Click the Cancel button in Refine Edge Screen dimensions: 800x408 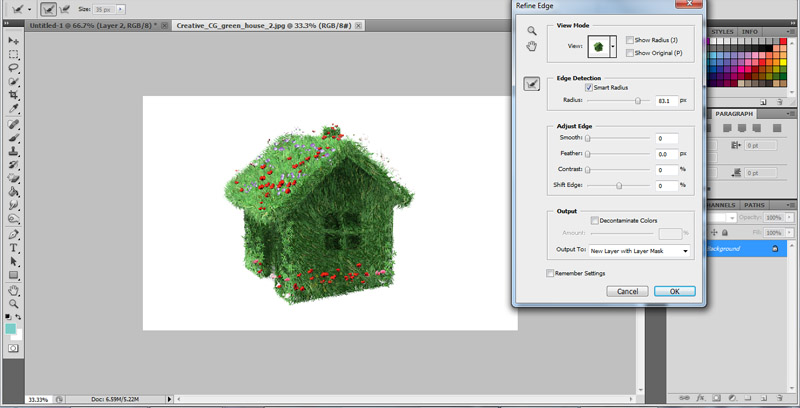click(x=628, y=291)
